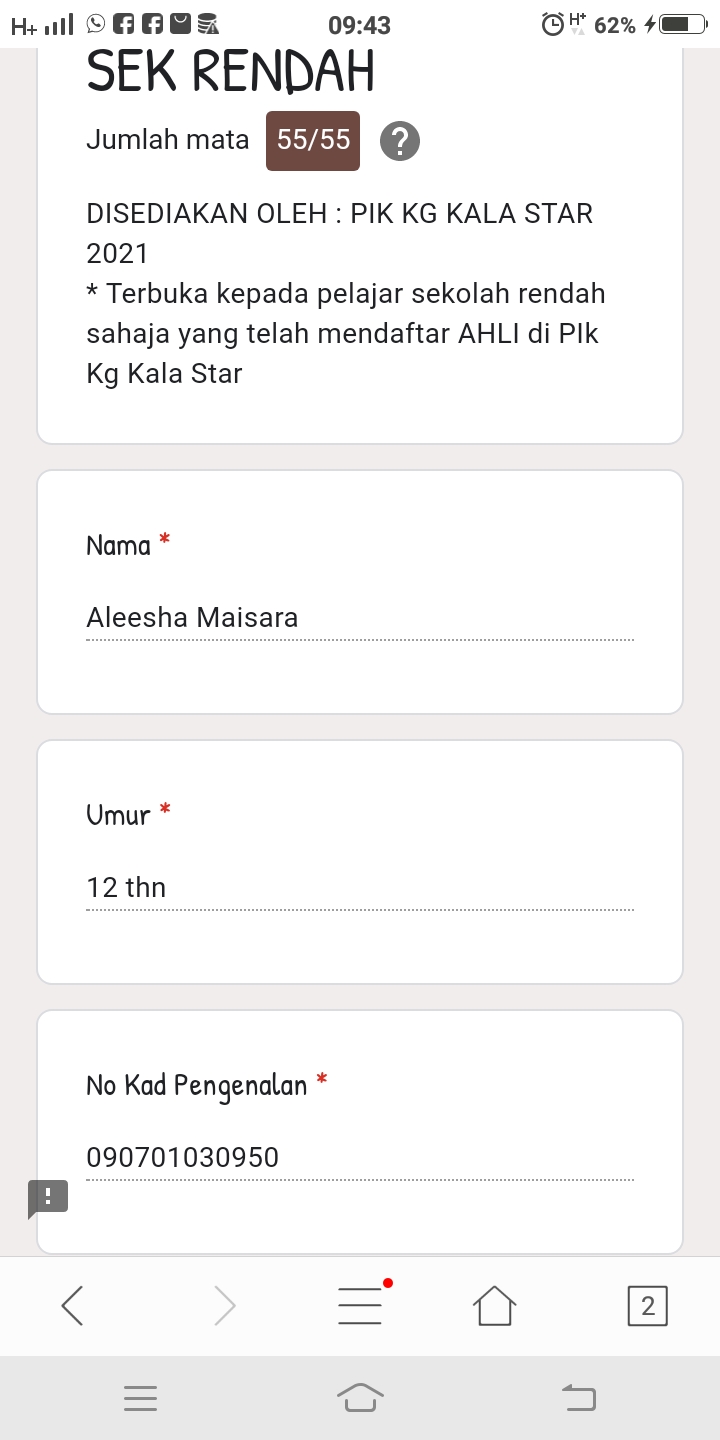Open the tab switcher showing 2
720x1440 pixels.
[x=647, y=1305]
